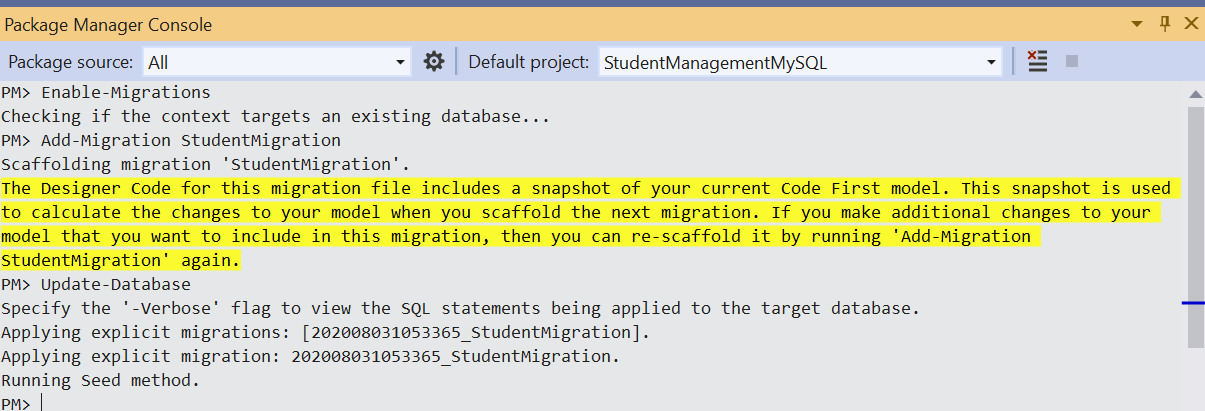The height and width of the screenshot is (411, 1205).
Task: Open Package Manager settings gear
Action: pos(433,62)
